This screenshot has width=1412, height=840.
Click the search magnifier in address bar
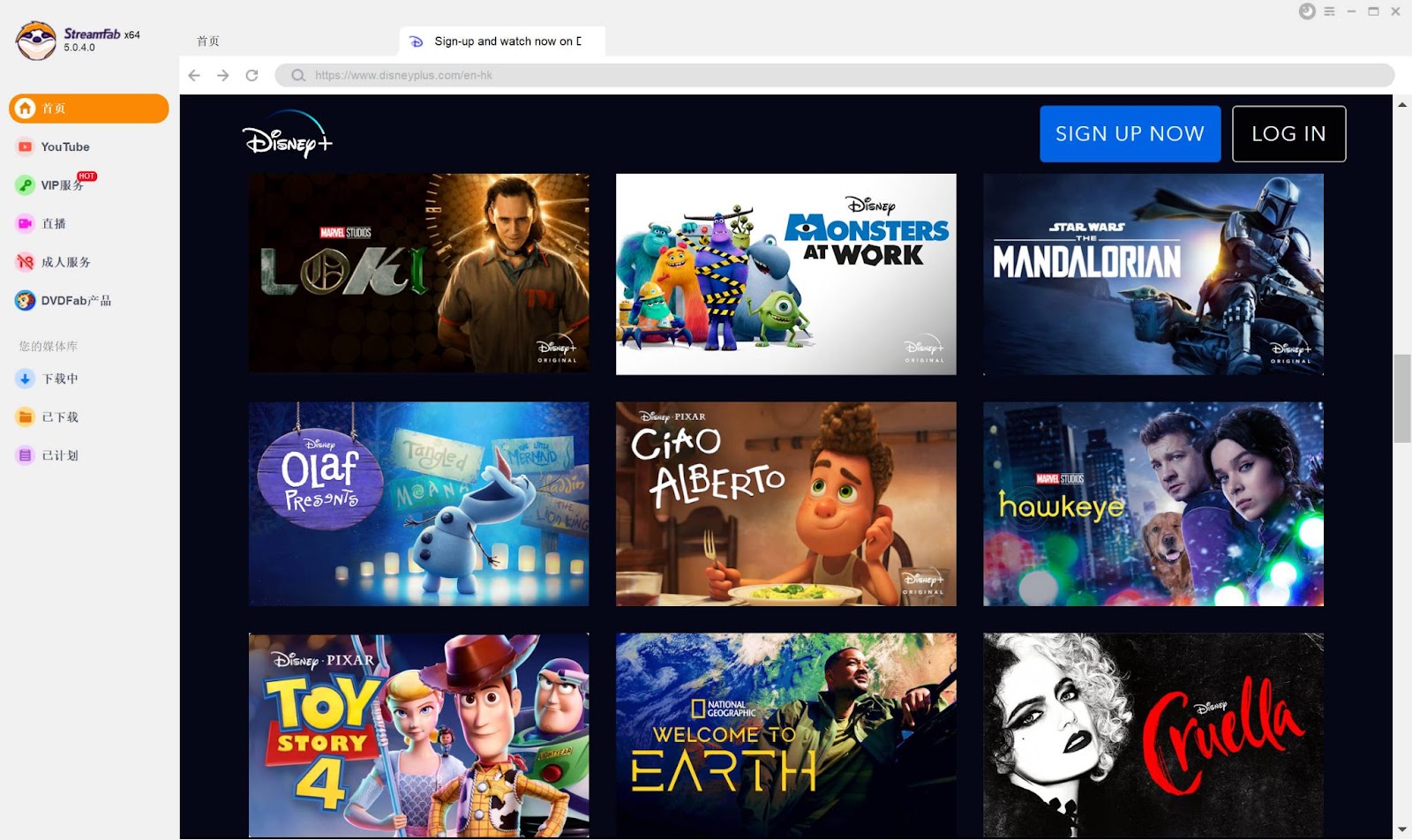point(298,76)
